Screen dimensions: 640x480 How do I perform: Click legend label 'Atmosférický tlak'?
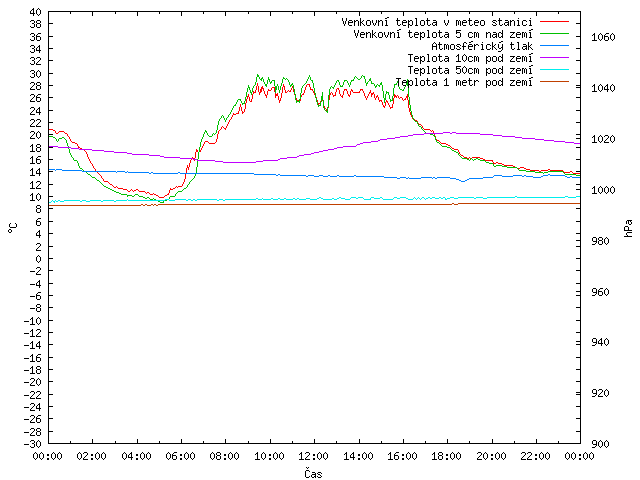click(x=482, y=46)
